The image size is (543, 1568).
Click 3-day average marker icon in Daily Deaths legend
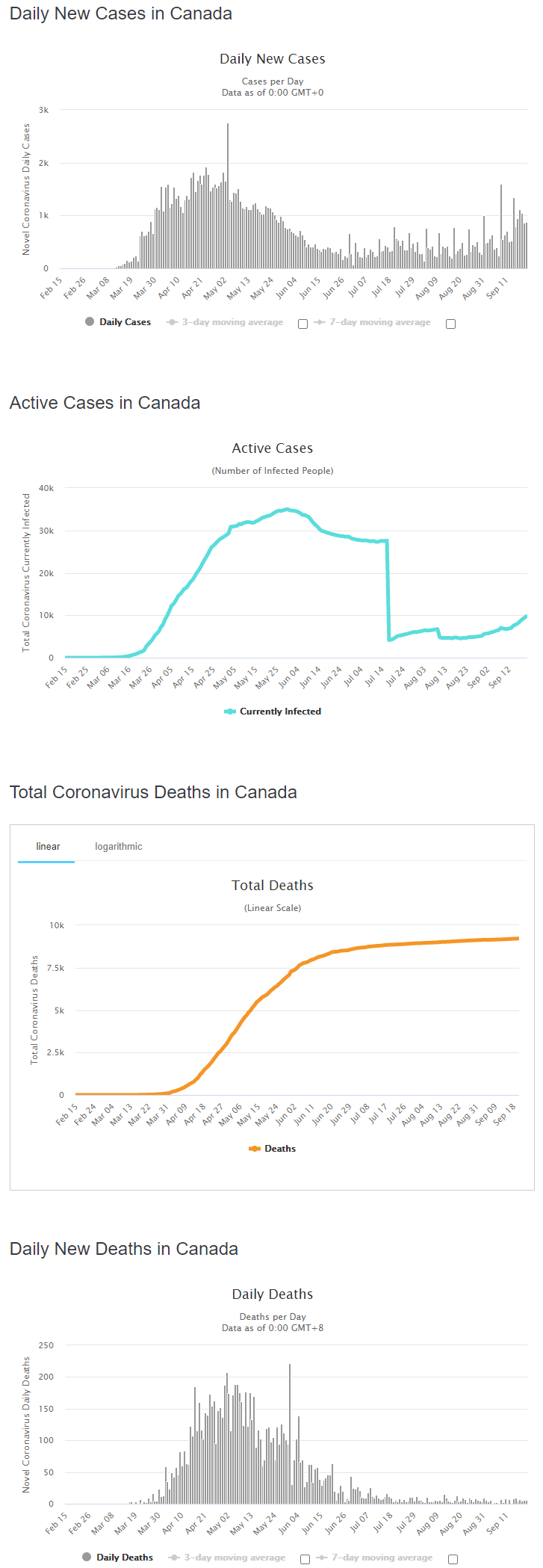point(175,1558)
